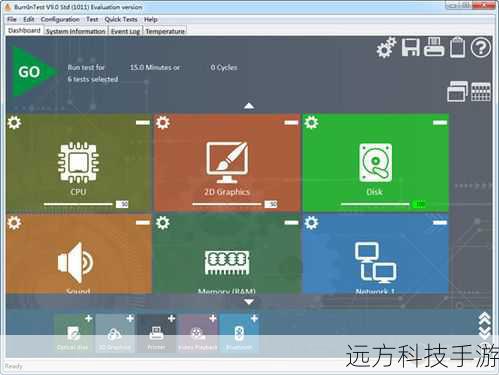Remove 2D Graphics test with its minus button

point(291,123)
